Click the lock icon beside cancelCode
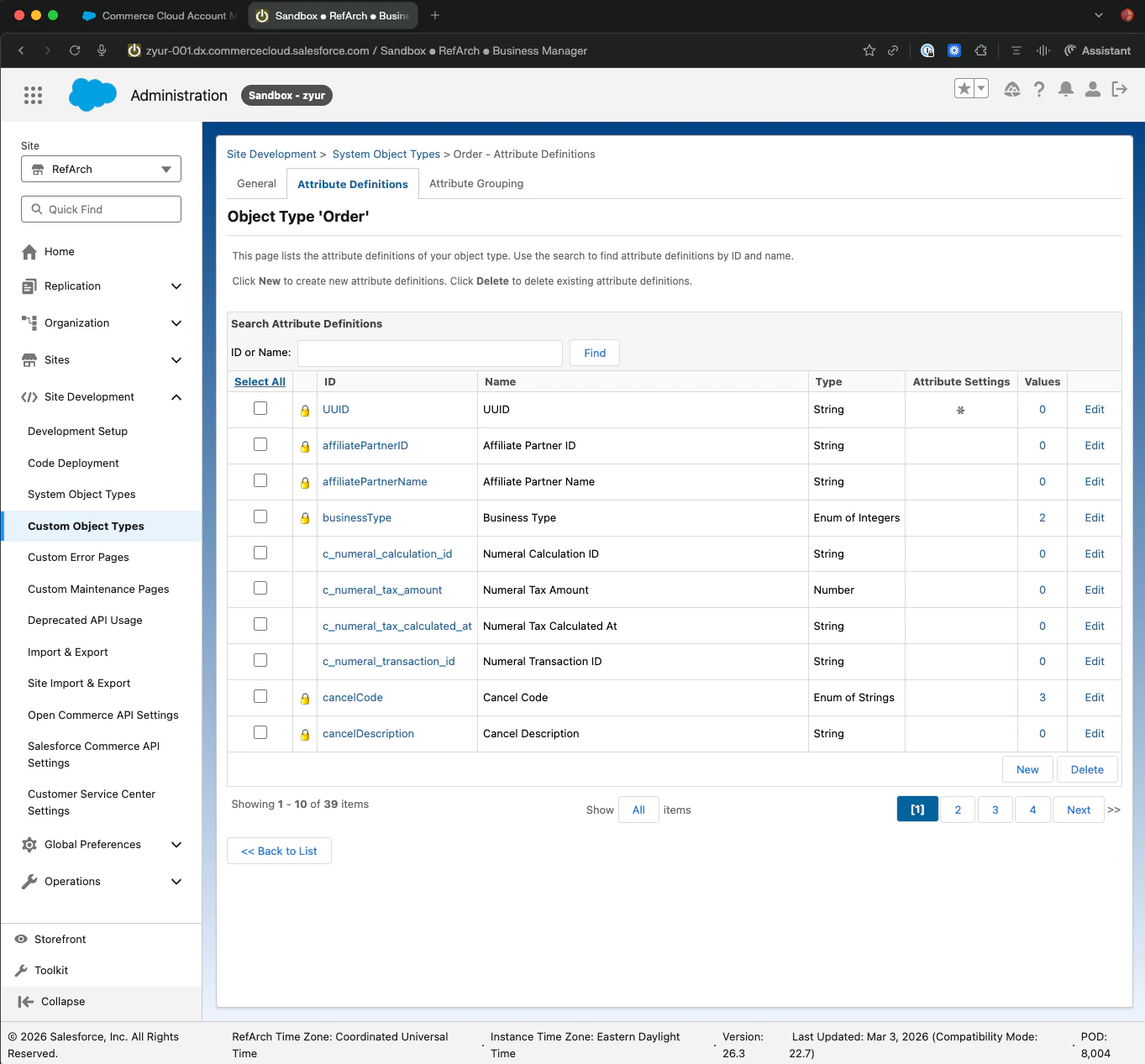Viewport: 1145px width, 1064px height. click(x=305, y=699)
